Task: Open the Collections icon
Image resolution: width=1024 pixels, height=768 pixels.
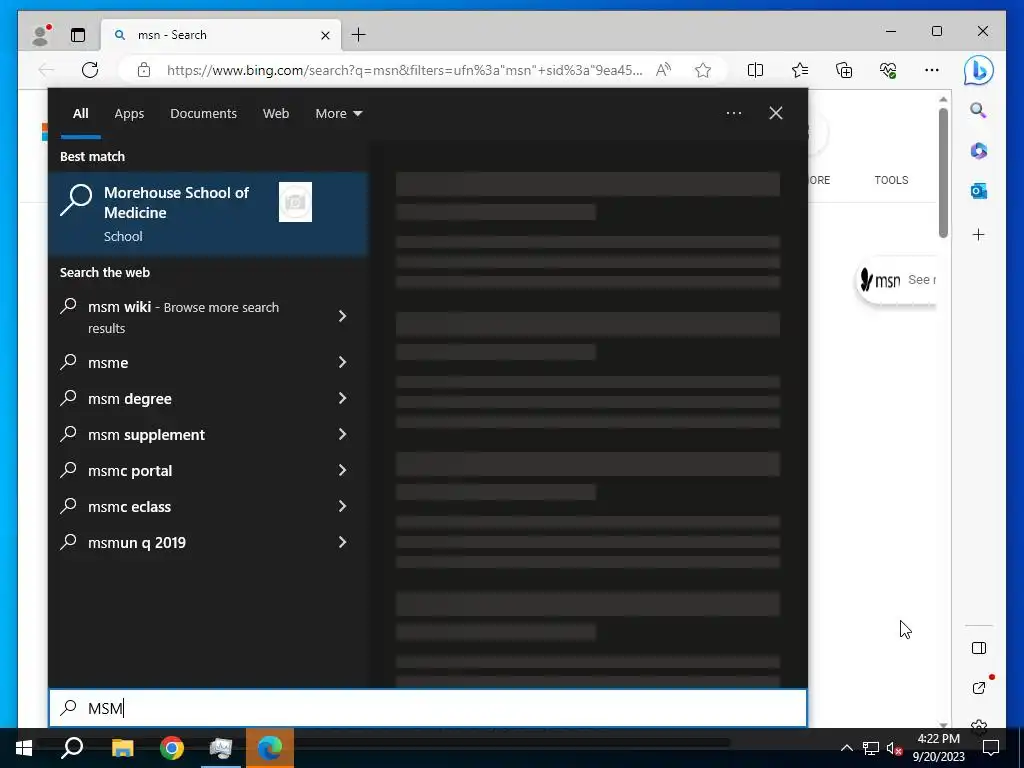Action: [844, 70]
